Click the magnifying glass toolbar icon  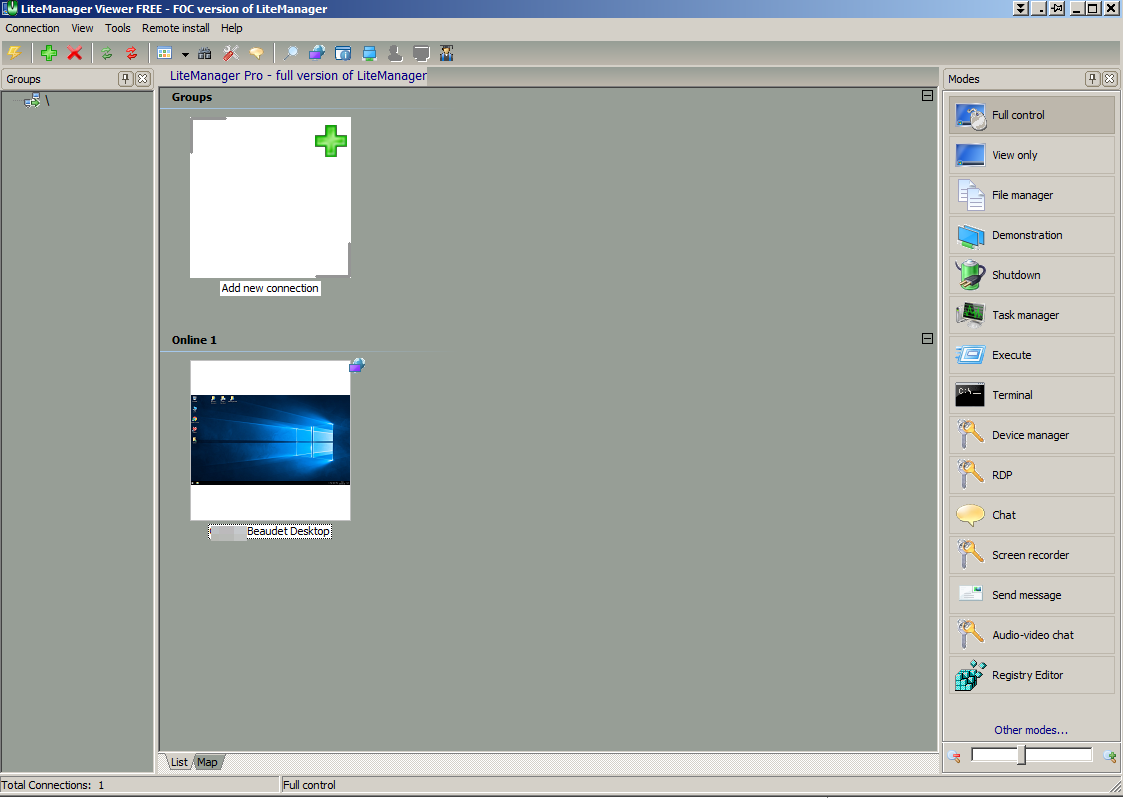click(x=291, y=53)
